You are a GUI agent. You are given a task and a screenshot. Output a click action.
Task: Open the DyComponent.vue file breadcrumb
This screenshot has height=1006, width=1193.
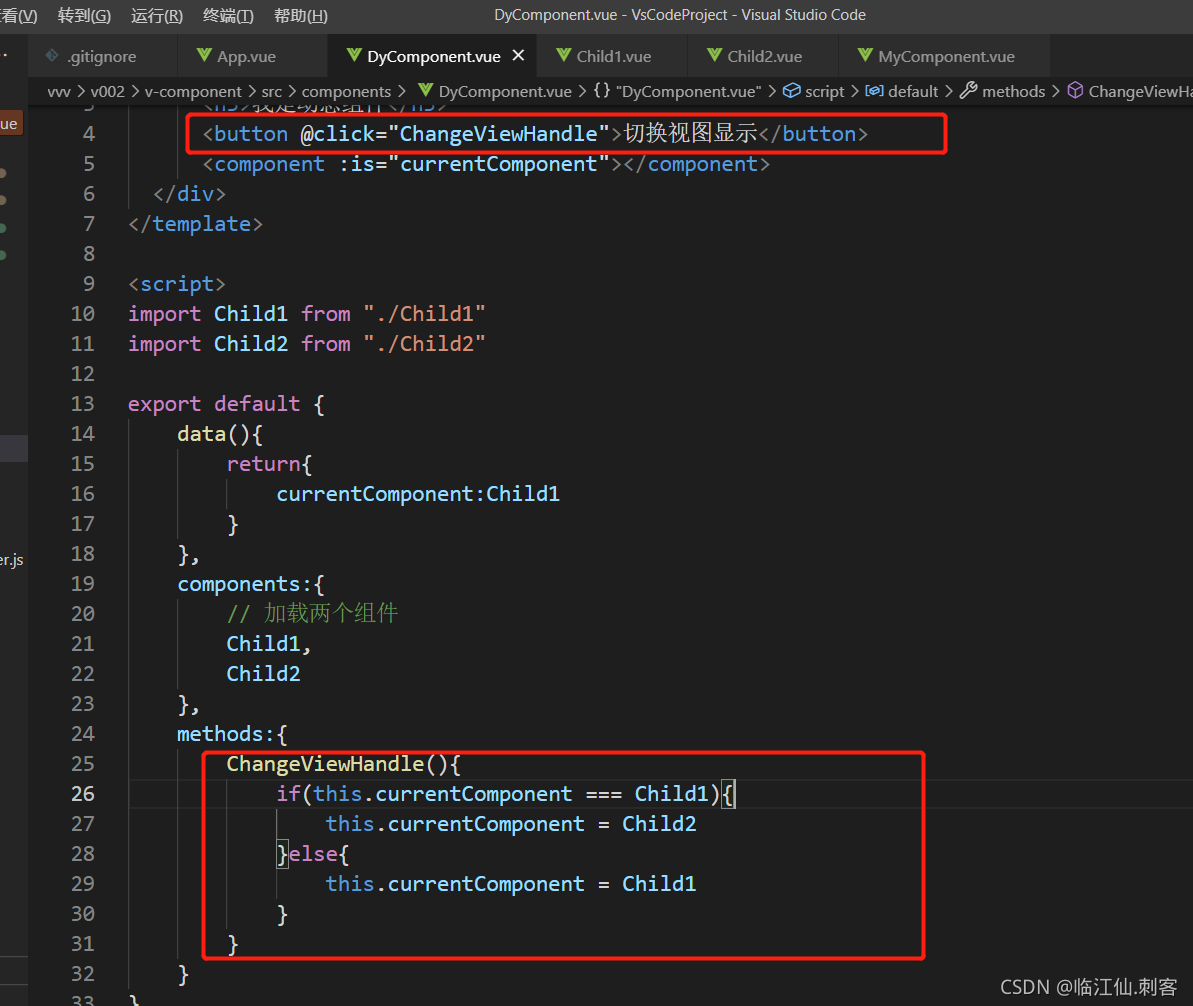click(x=504, y=91)
